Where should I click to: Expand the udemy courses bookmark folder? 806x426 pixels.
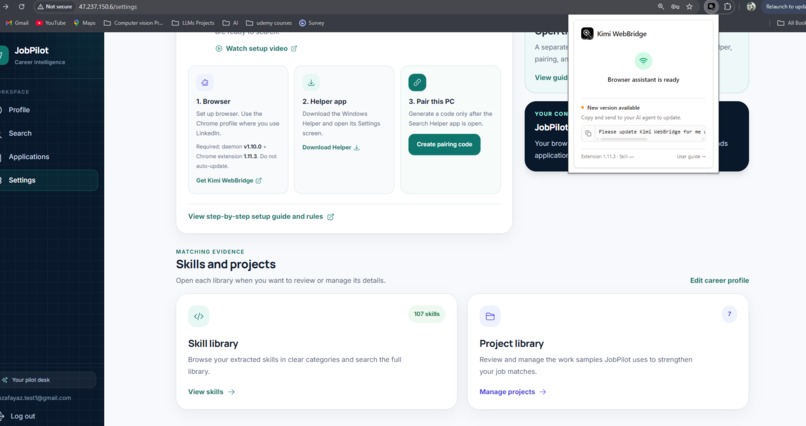pyautogui.click(x=269, y=23)
